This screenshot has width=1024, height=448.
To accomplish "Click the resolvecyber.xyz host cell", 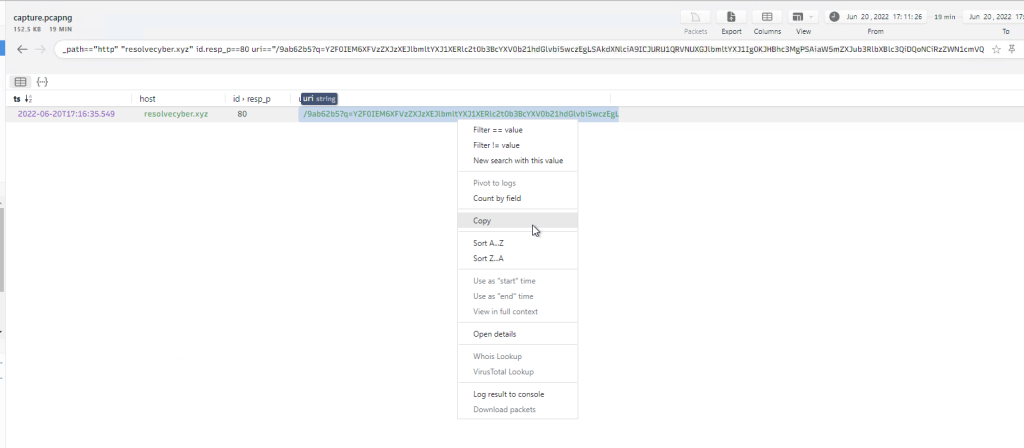I will [x=175, y=114].
